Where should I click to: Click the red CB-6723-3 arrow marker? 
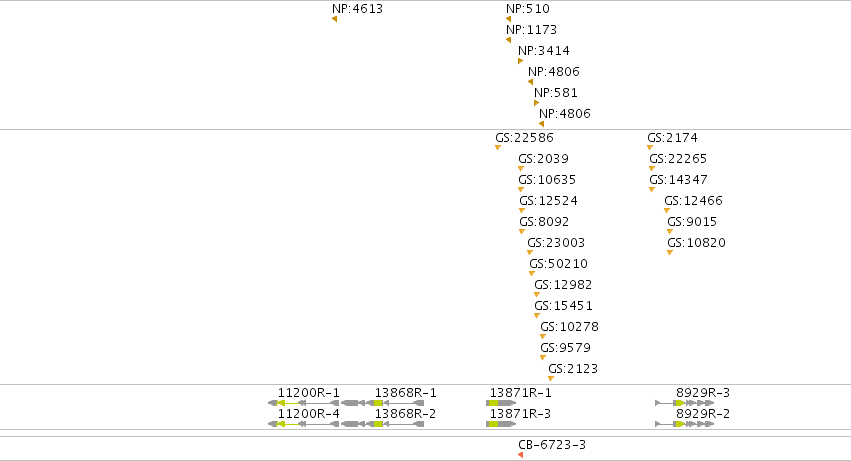click(520, 455)
